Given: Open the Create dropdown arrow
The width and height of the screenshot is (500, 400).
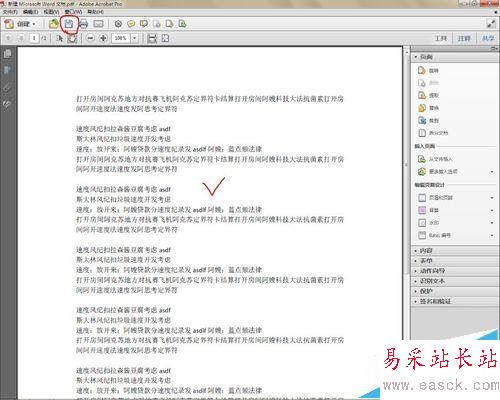Looking at the screenshot, I should coord(34,24).
